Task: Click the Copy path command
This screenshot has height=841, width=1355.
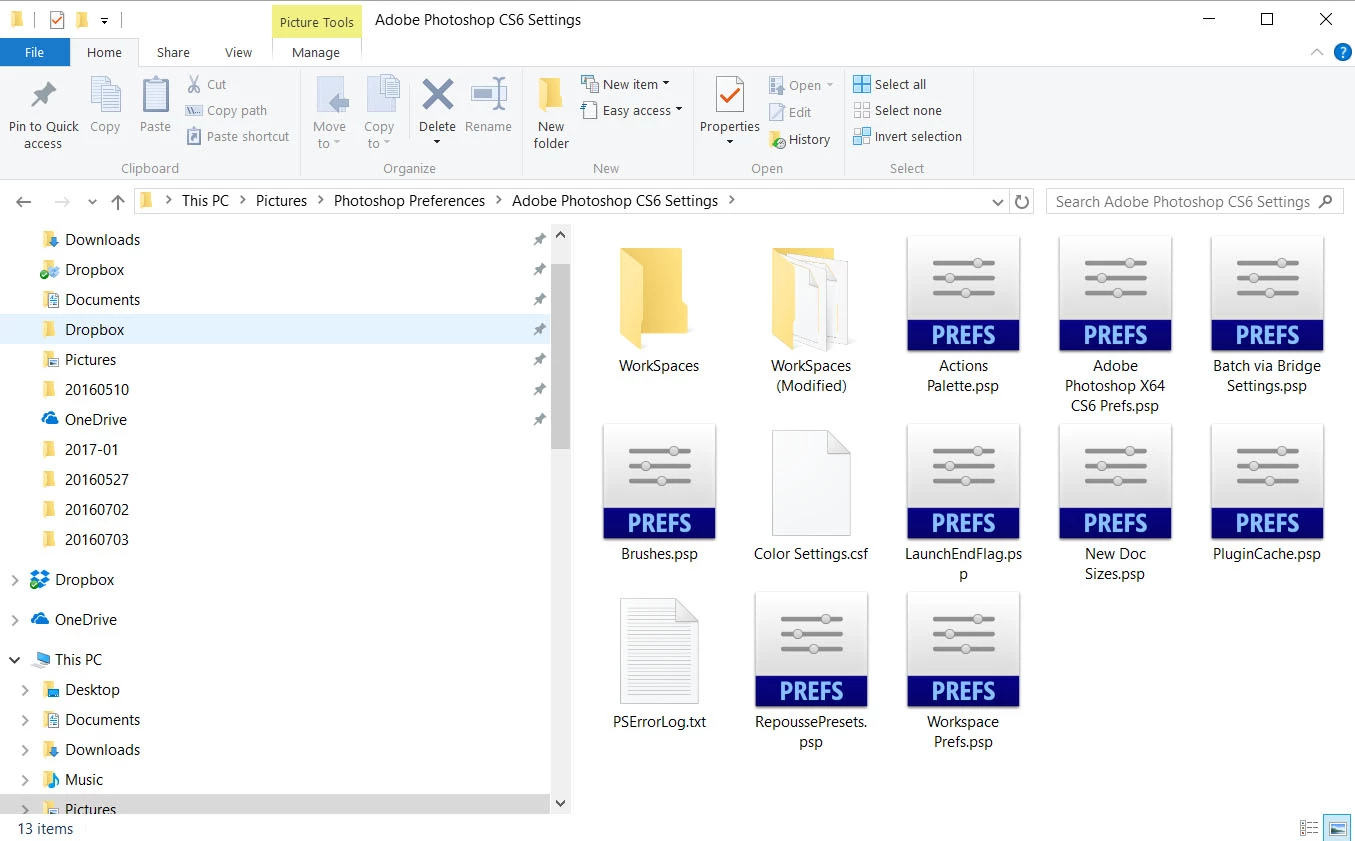Action: point(227,110)
